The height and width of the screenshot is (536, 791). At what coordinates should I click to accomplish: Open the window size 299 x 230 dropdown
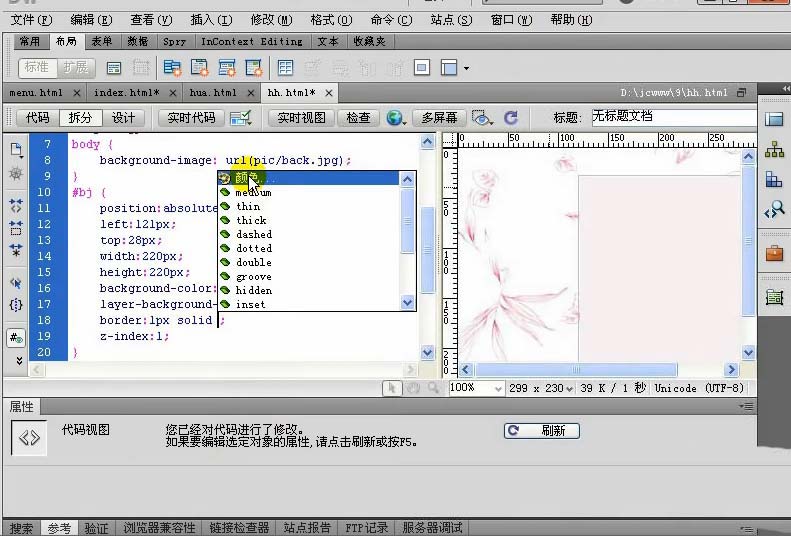(541, 388)
